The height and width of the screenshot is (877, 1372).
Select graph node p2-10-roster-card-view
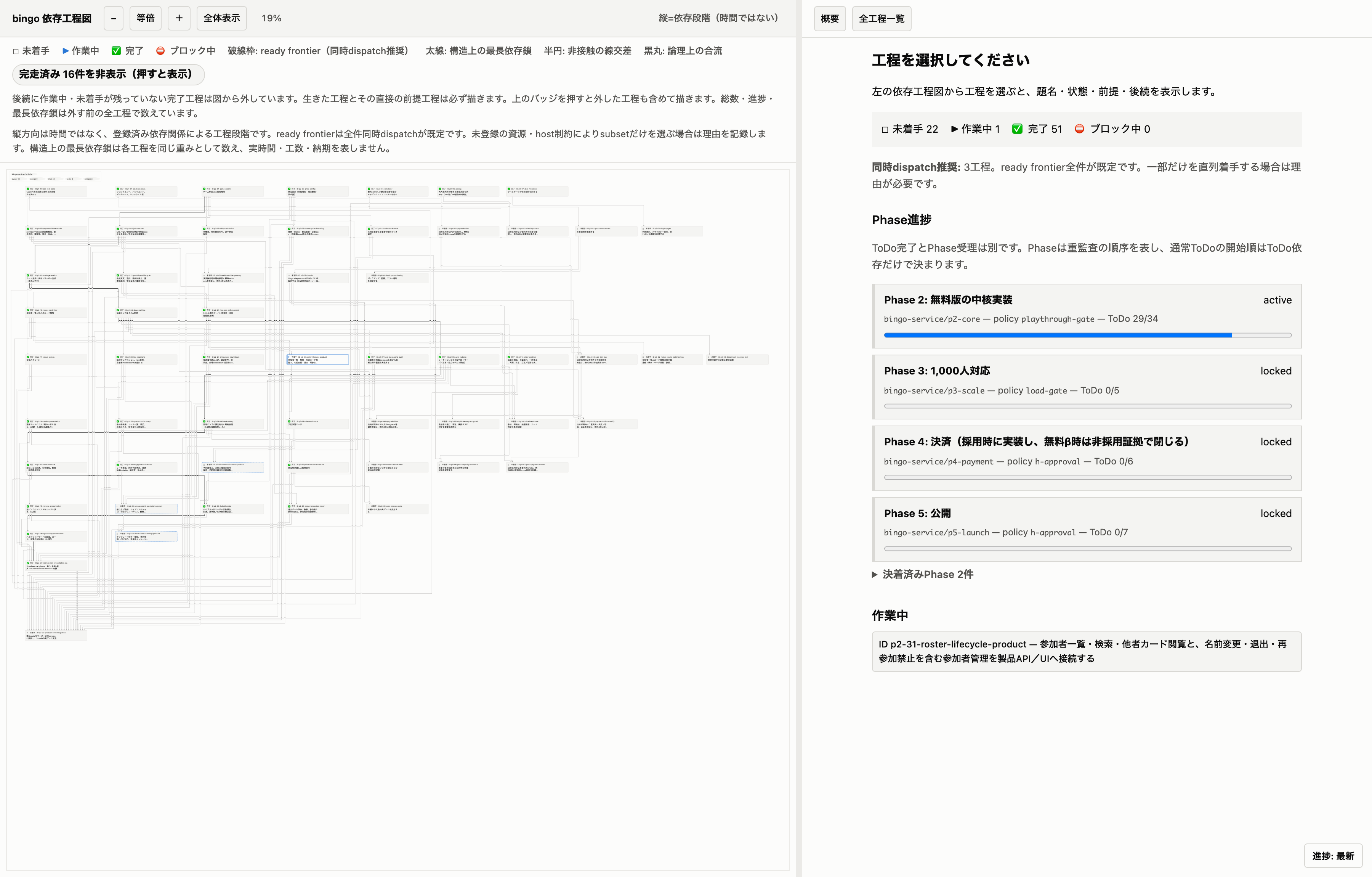[x=56, y=313]
